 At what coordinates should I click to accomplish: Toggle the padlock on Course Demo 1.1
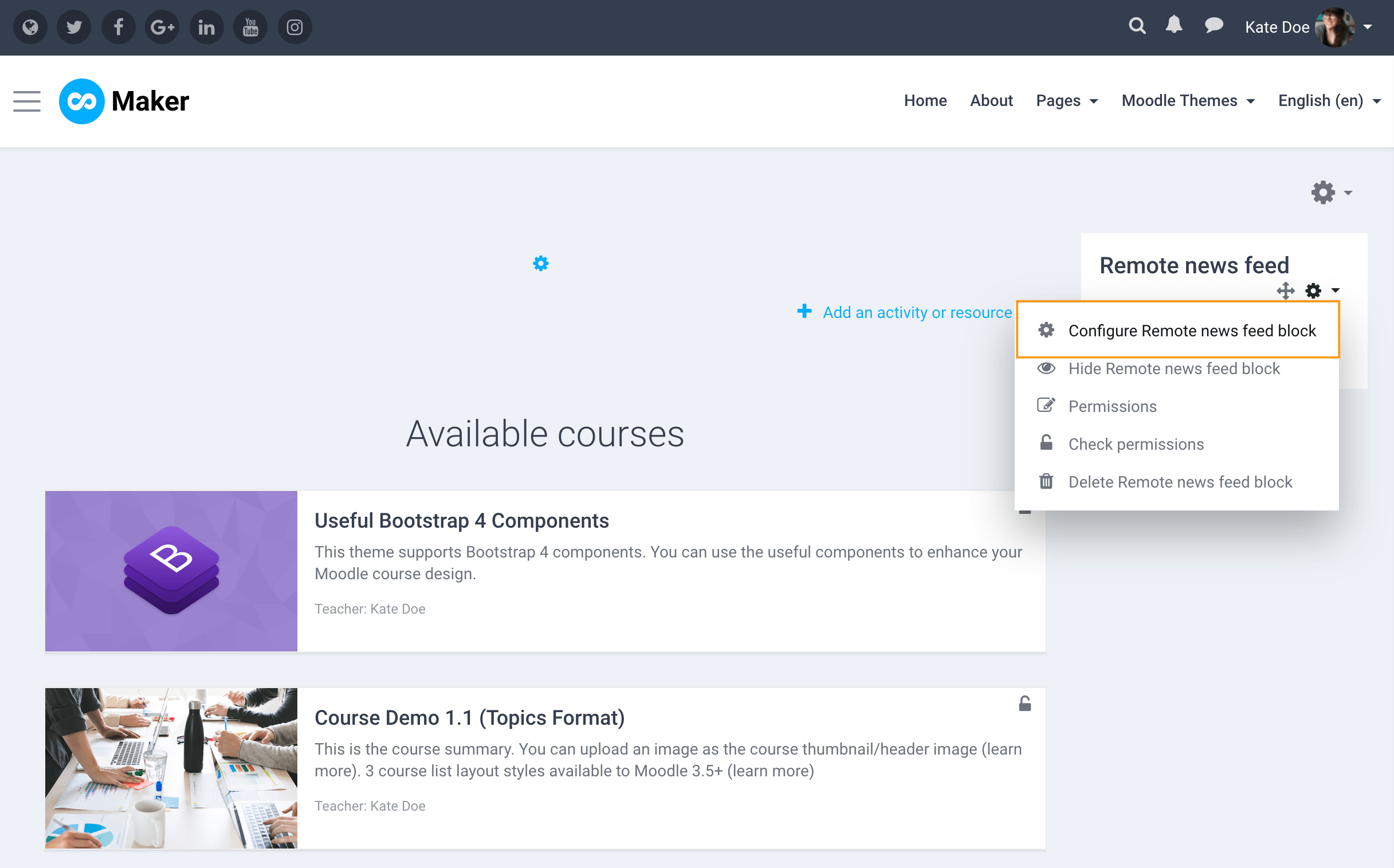click(1024, 702)
